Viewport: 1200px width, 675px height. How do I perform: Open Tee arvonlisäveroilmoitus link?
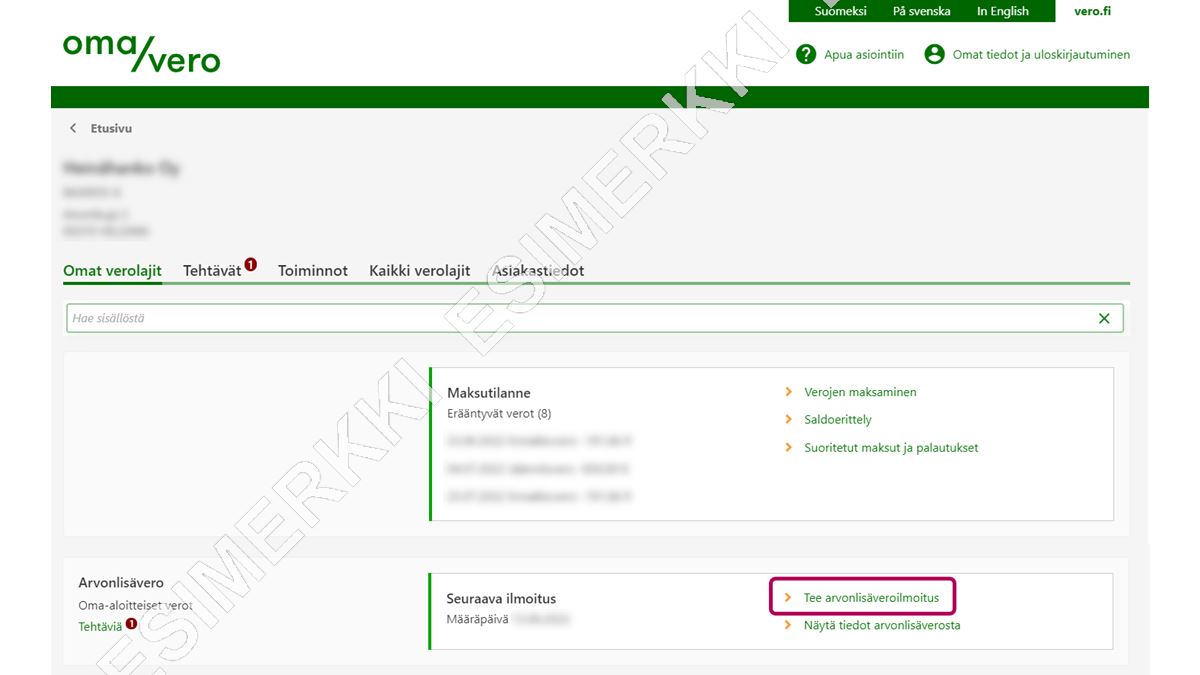[x=871, y=598]
